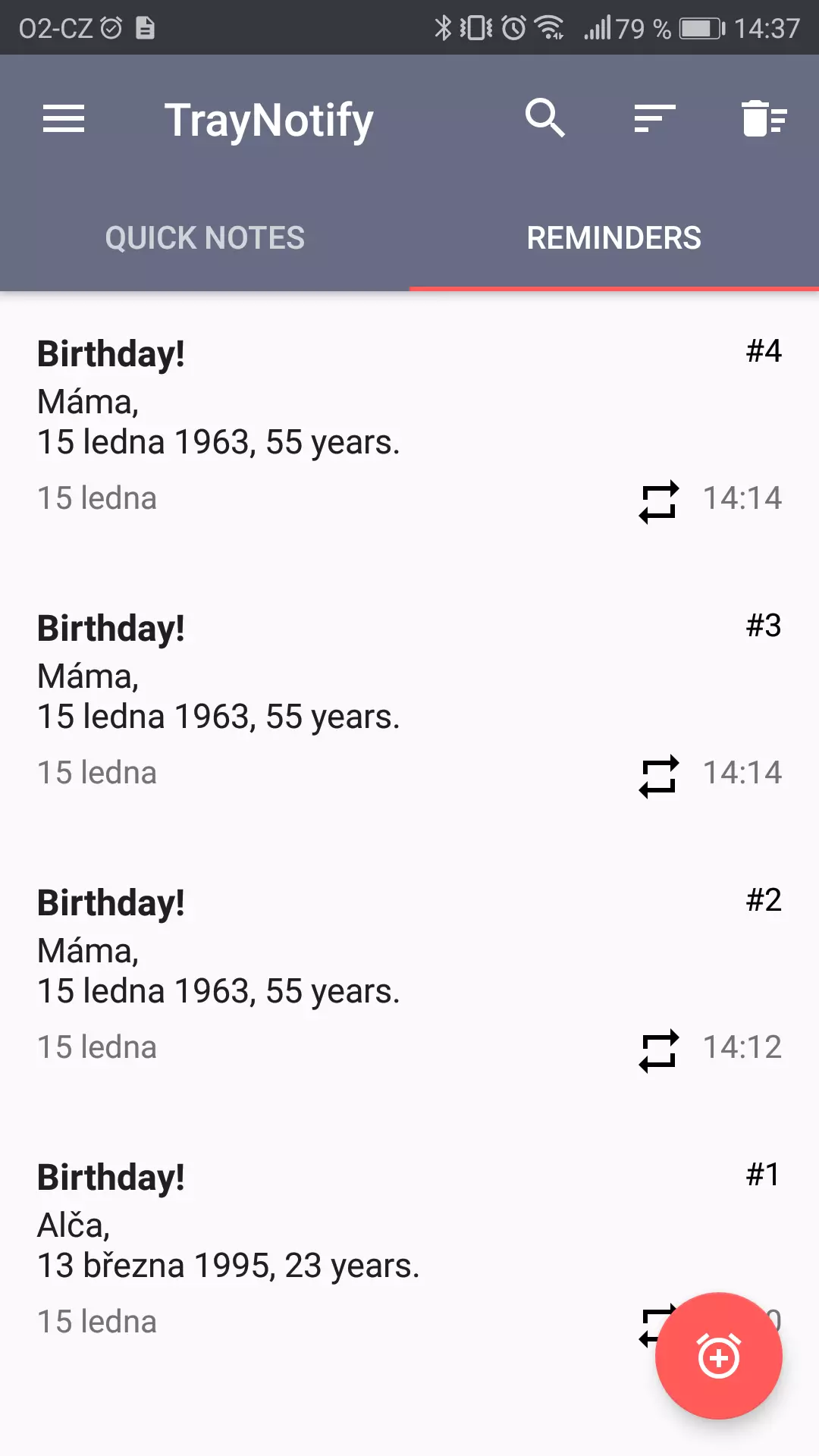Tap the #1 label on Alča's reminder
Screen dimensions: 819x1456
763,1175
